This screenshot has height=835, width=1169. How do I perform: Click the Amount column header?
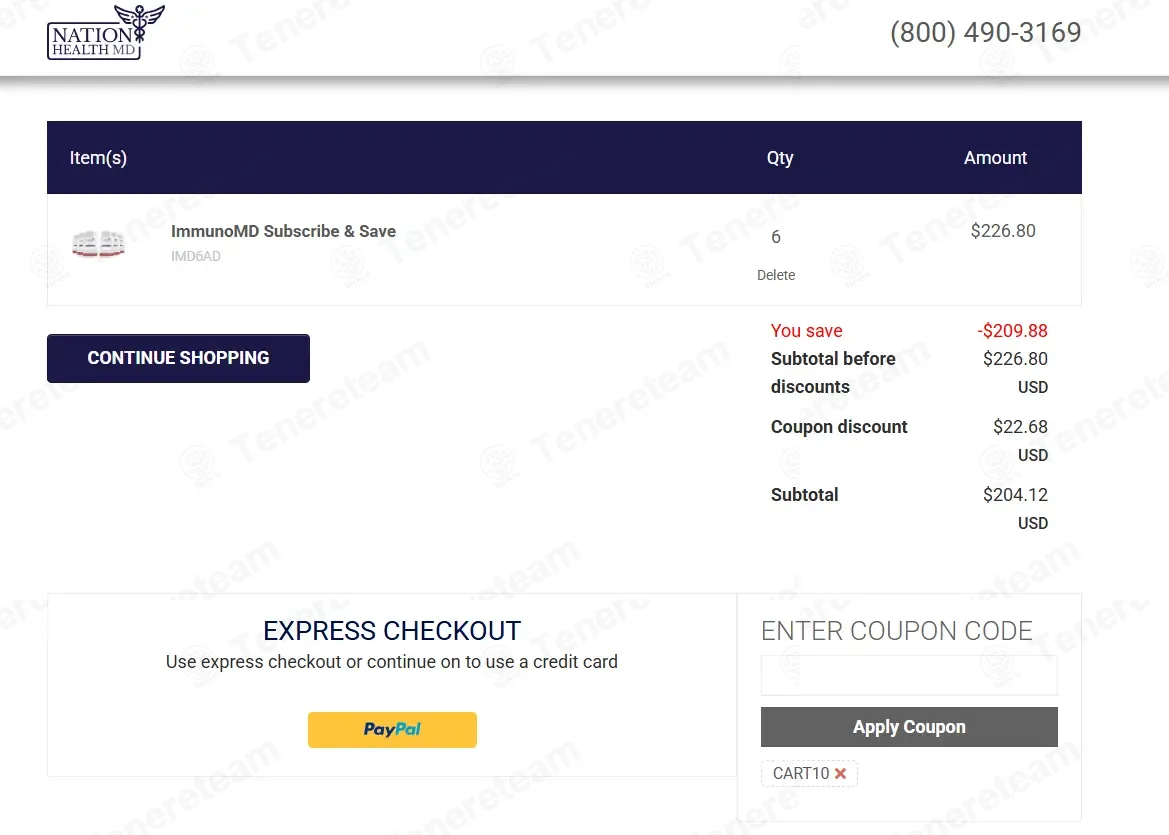pos(995,157)
